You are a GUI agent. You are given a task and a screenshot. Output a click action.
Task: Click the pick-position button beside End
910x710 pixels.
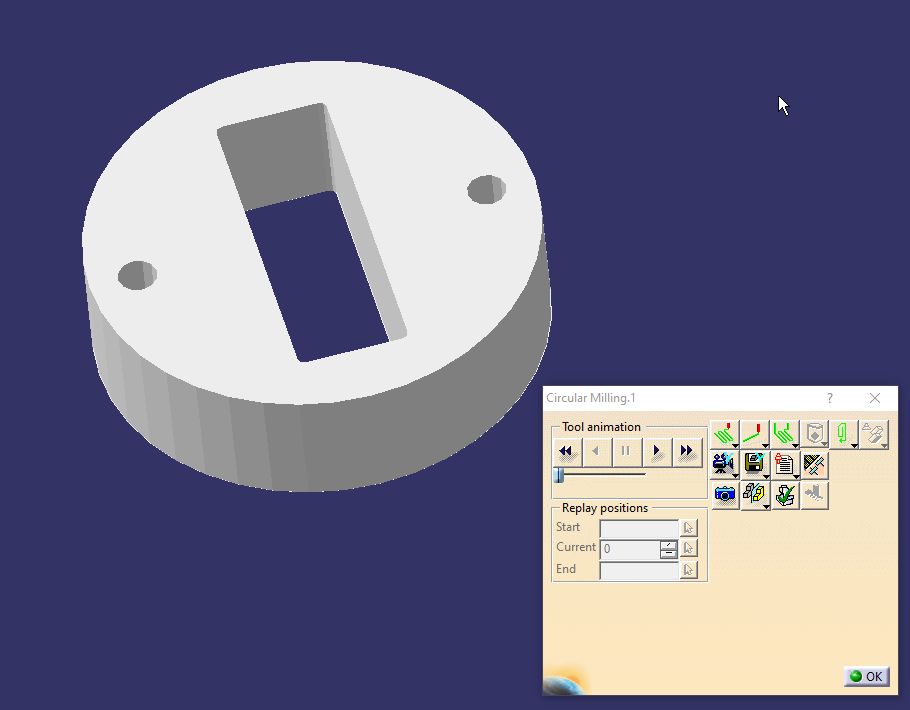click(x=688, y=570)
